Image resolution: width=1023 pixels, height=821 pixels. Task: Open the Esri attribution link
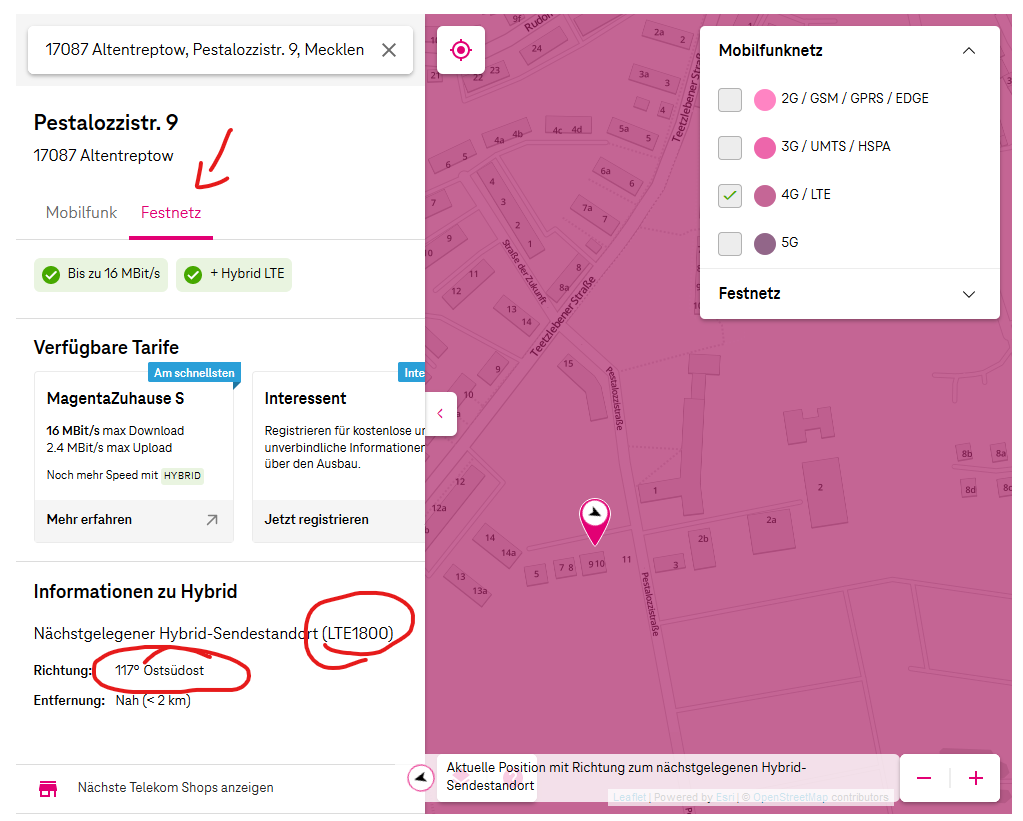(725, 798)
